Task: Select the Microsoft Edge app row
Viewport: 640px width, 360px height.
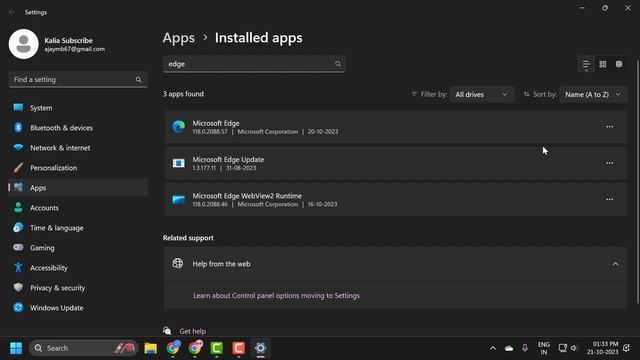Action: click(x=396, y=127)
